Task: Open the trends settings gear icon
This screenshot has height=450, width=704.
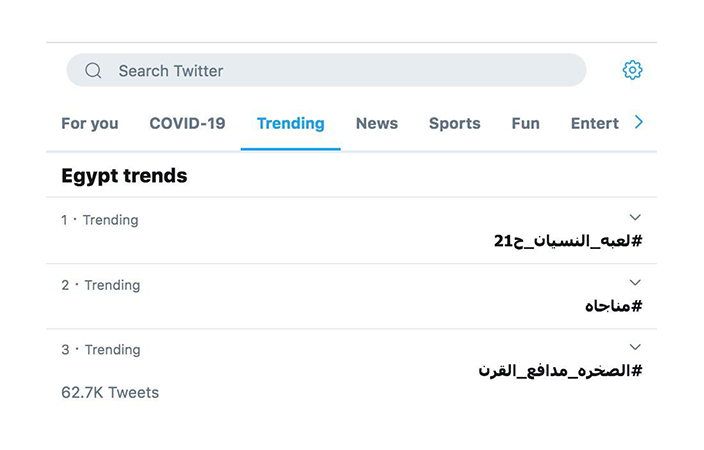Action: (x=632, y=70)
